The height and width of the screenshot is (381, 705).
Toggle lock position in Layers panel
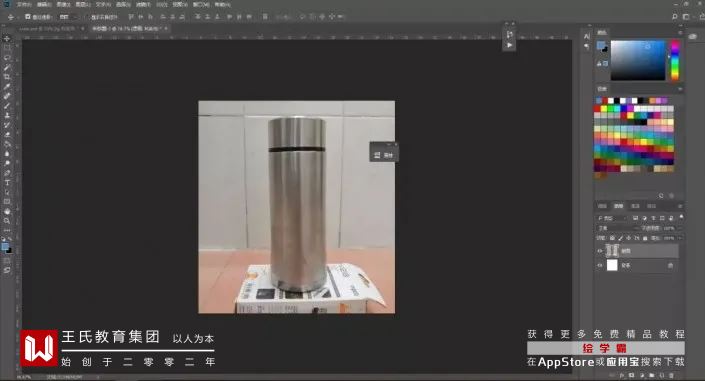tap(629, 238)
